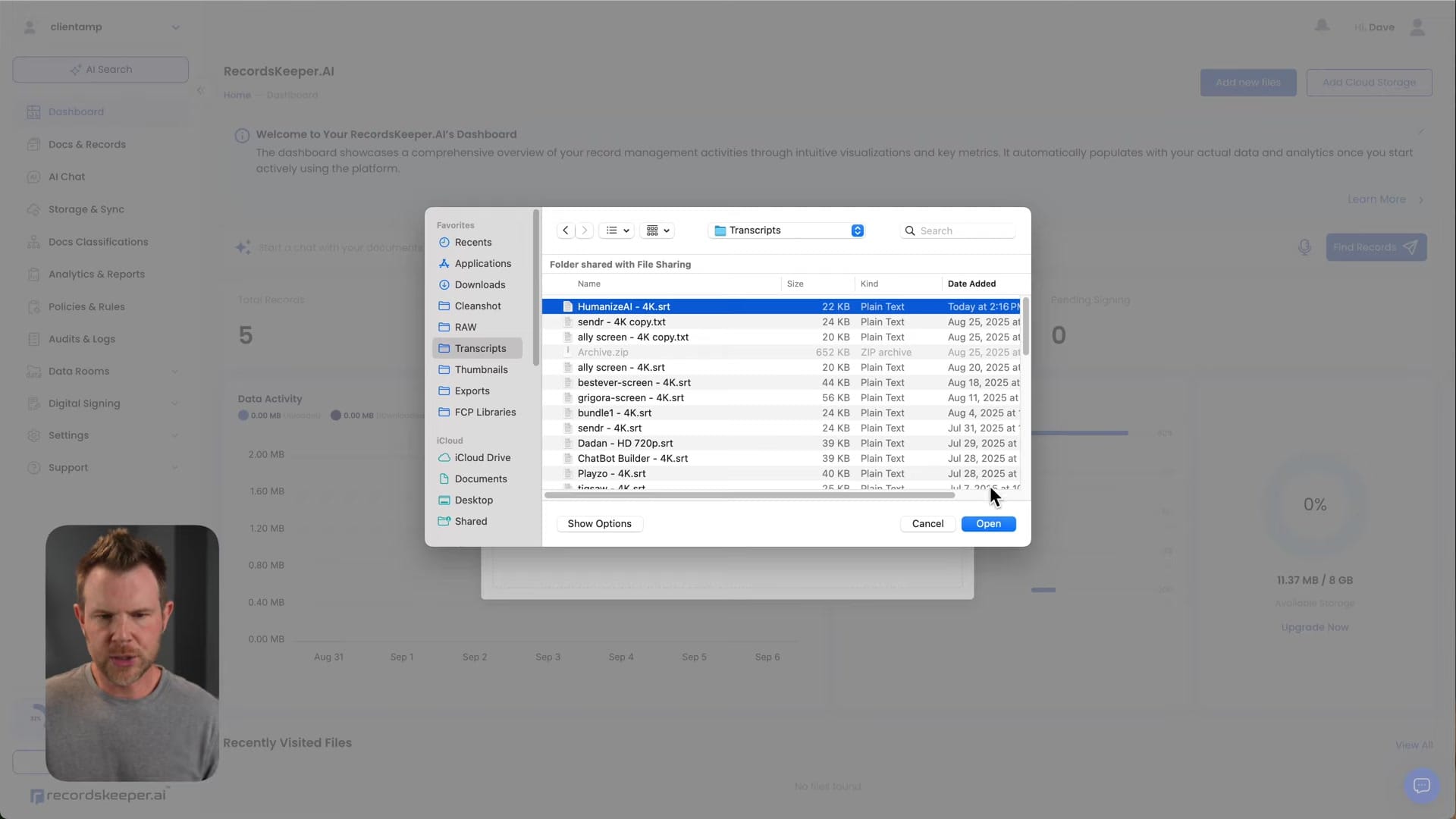Open Analytics & Reports in RecordsKeeper sidebar
Viewport: 1456px width, 819px height.
[x=96, y=275]
